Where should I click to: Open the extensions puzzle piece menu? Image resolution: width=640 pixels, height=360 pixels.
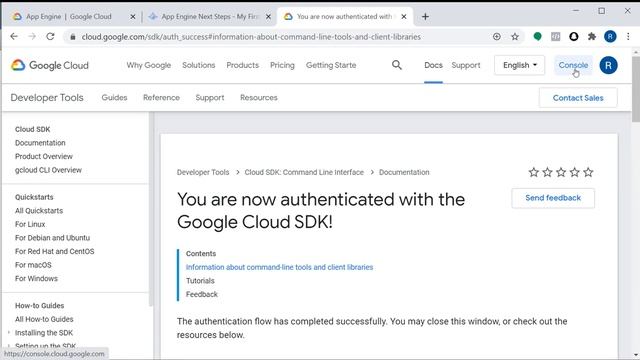click(x=592, y=37)
